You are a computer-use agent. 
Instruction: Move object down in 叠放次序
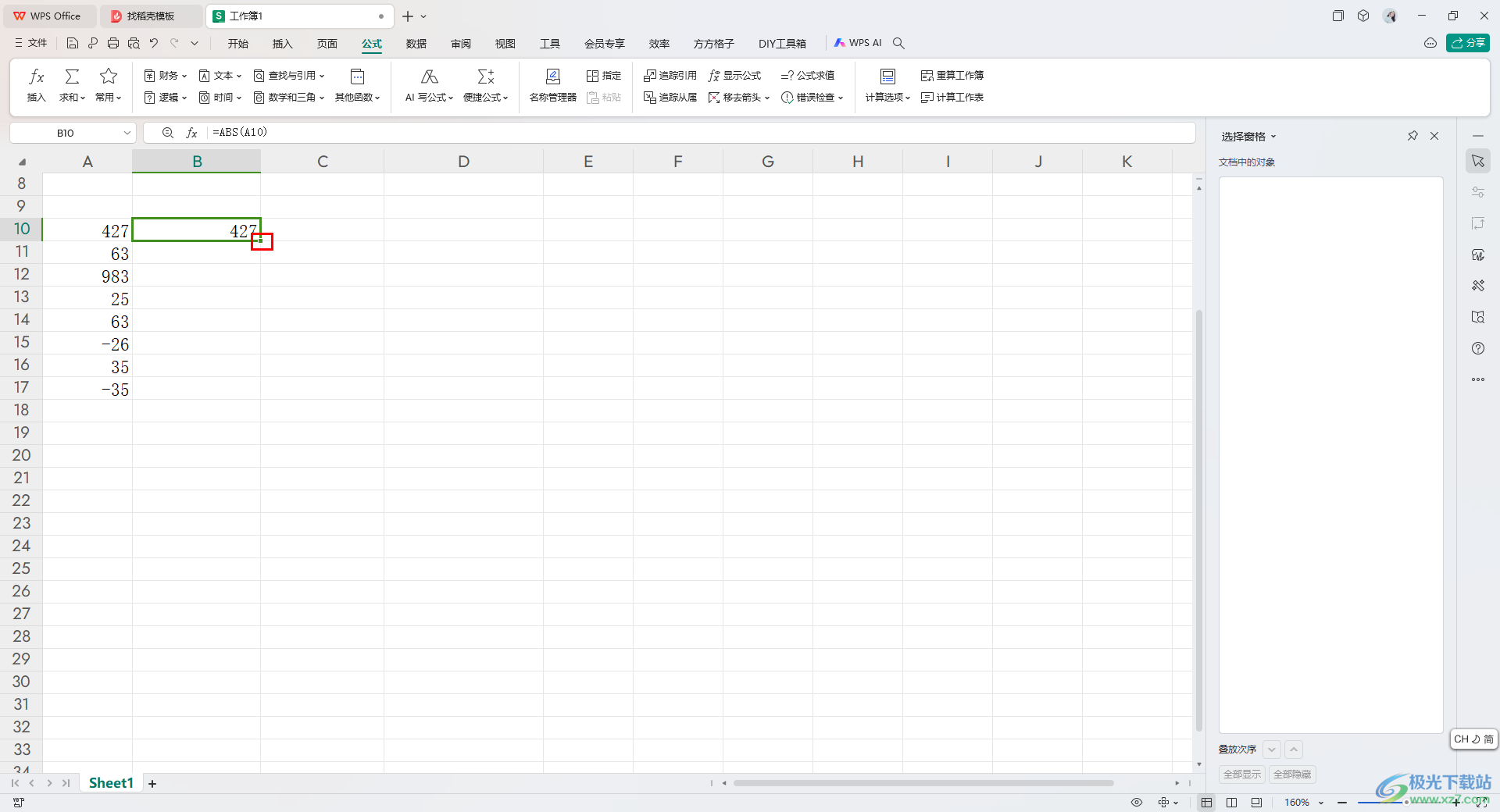(1272, 750)
